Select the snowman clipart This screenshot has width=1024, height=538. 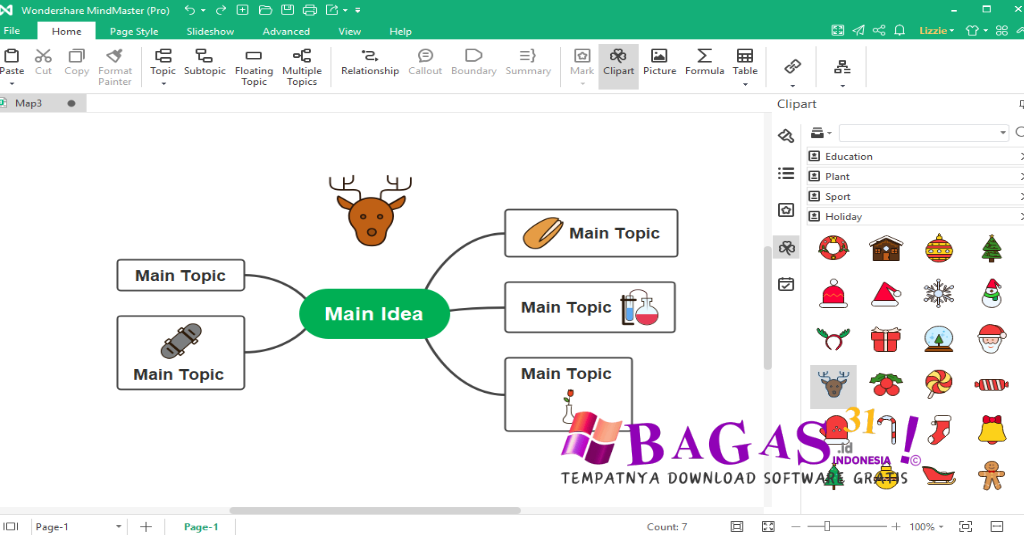991,293
